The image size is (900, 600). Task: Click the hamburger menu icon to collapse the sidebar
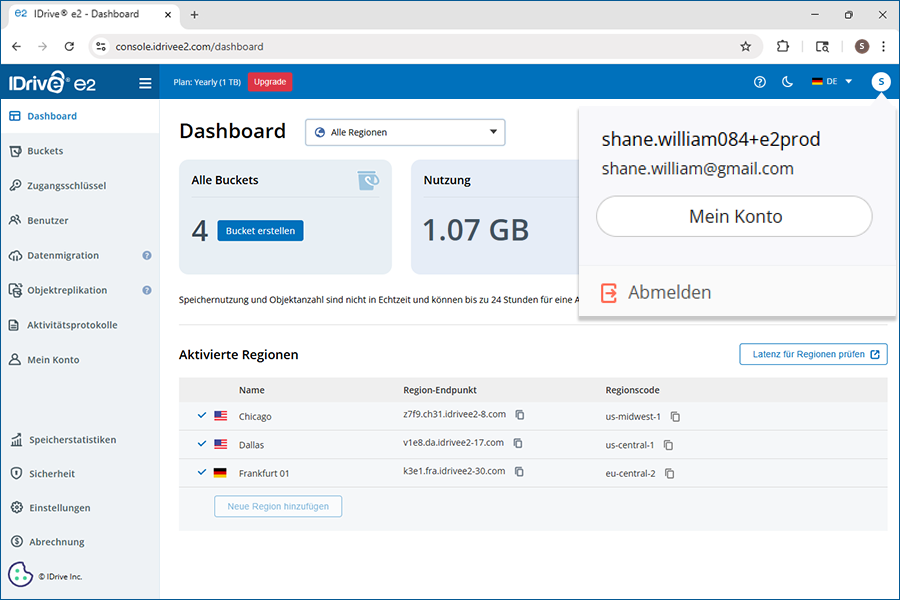pyautogui.click(x=145, y=83)
